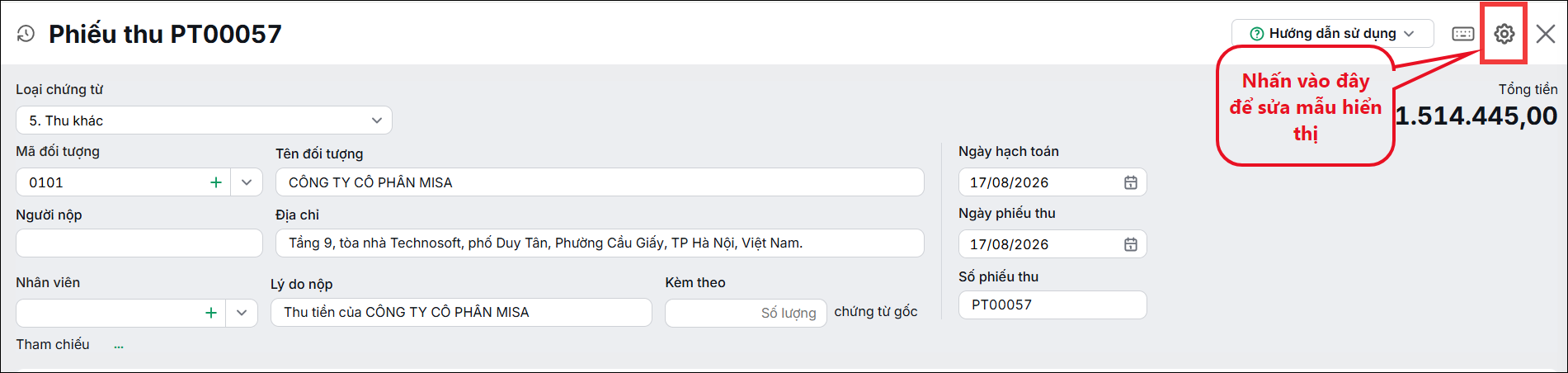Click the Số lượng attachment count field
1568x373 pixels.
coord(746,313)
